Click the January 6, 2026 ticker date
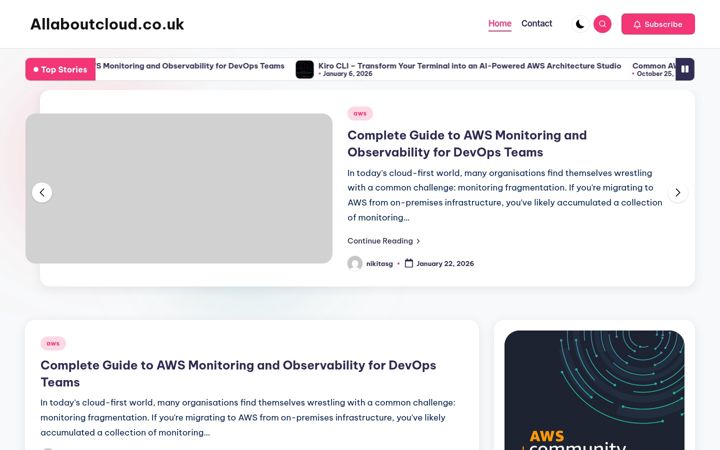 pos(347,73)
